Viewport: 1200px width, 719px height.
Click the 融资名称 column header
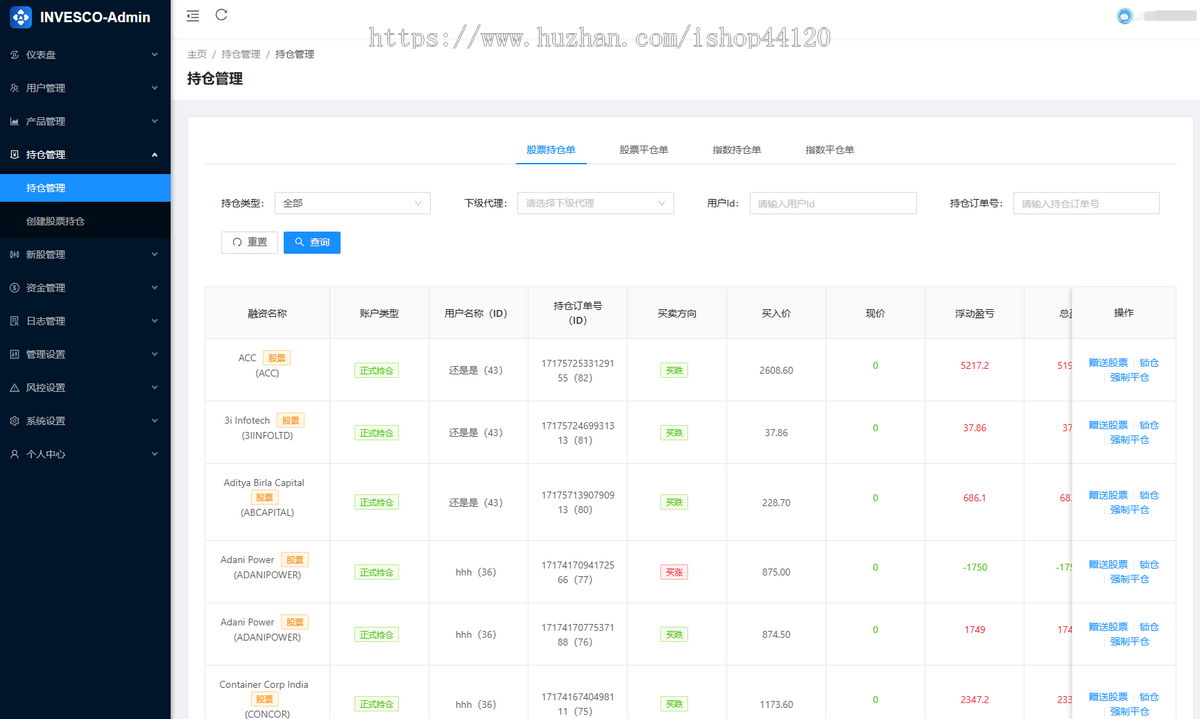point(267,313)
